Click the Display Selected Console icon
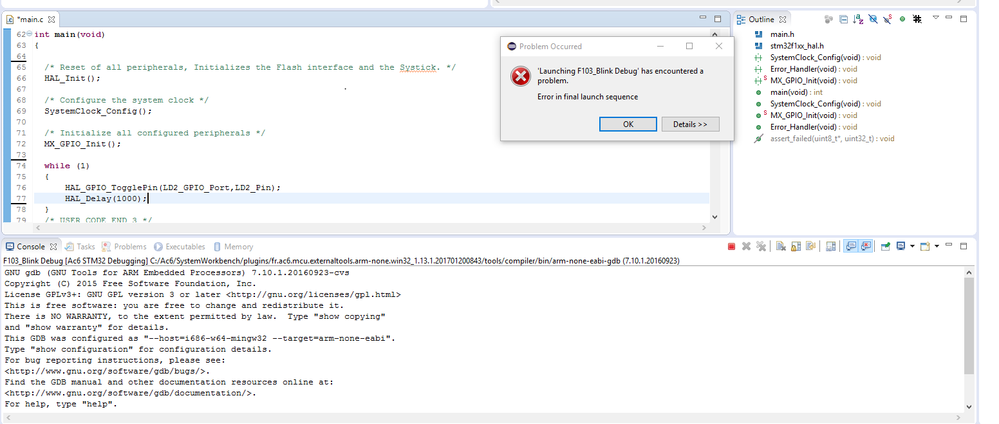This screenshot has height=424, width=999. (901, 246)
